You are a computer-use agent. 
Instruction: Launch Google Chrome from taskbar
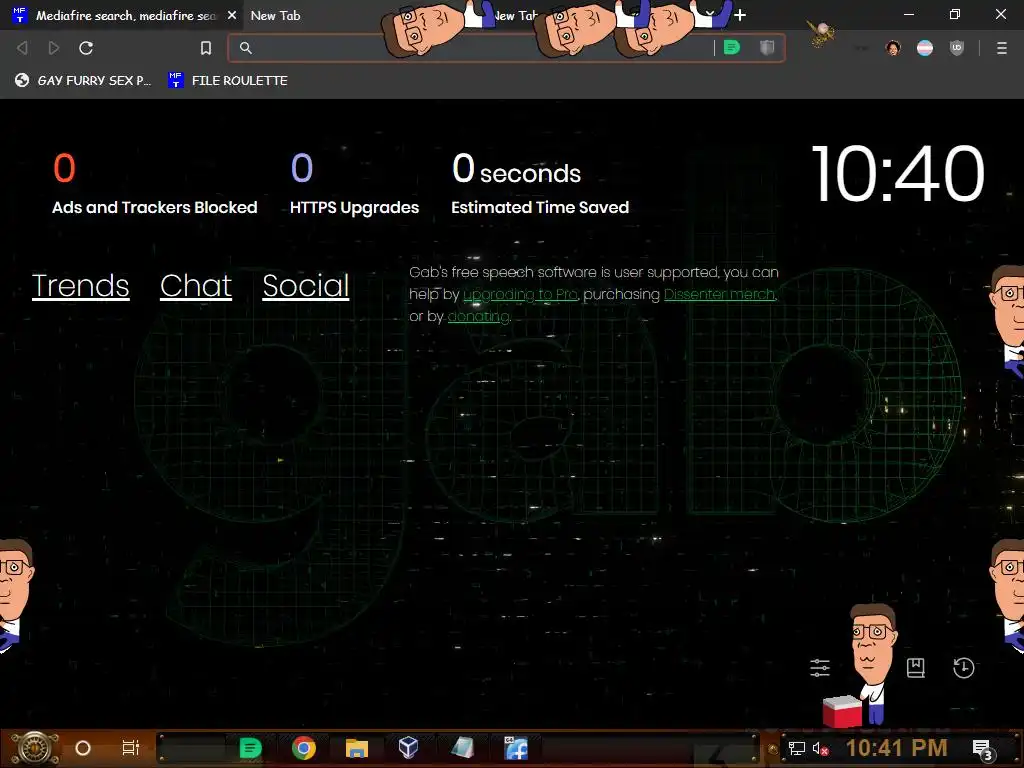pos(304,748)
